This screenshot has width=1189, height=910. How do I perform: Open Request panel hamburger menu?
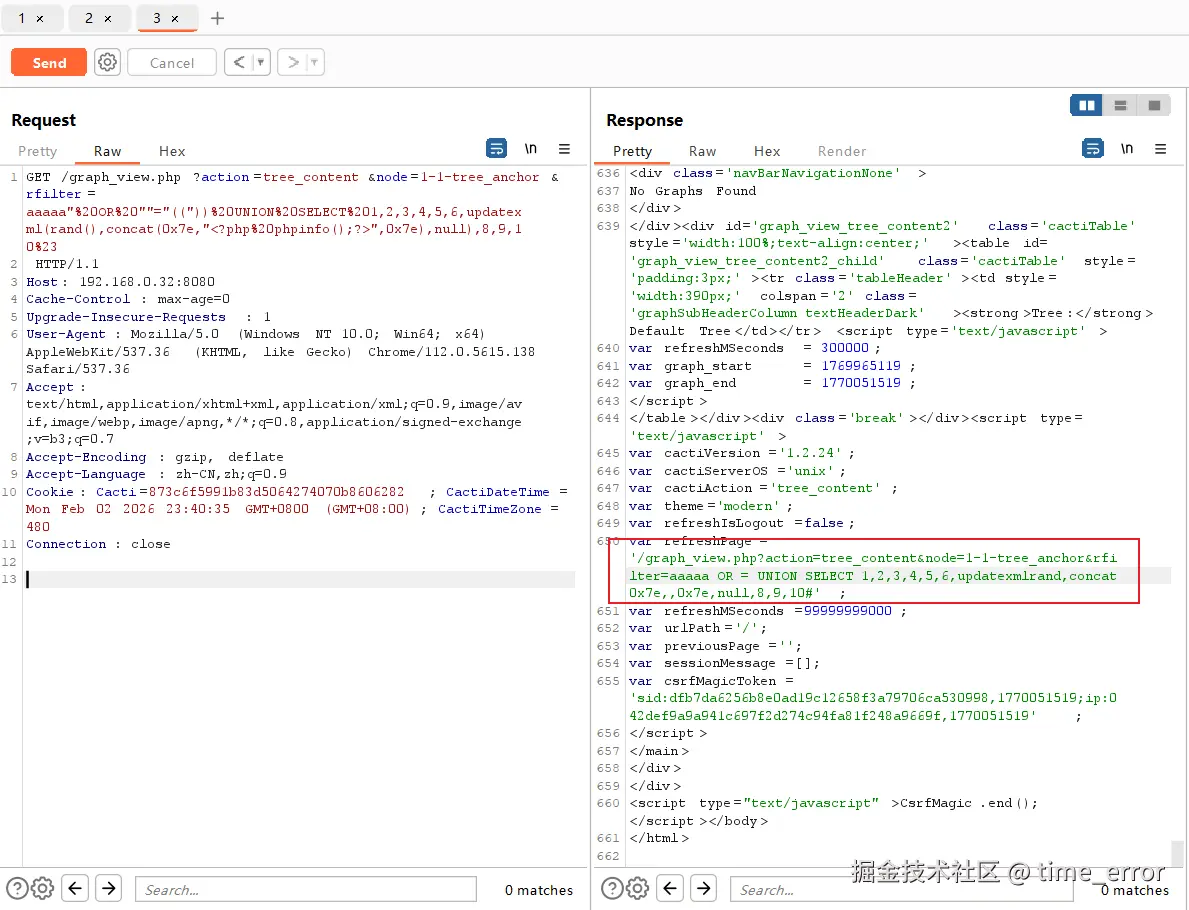point(564,149)
